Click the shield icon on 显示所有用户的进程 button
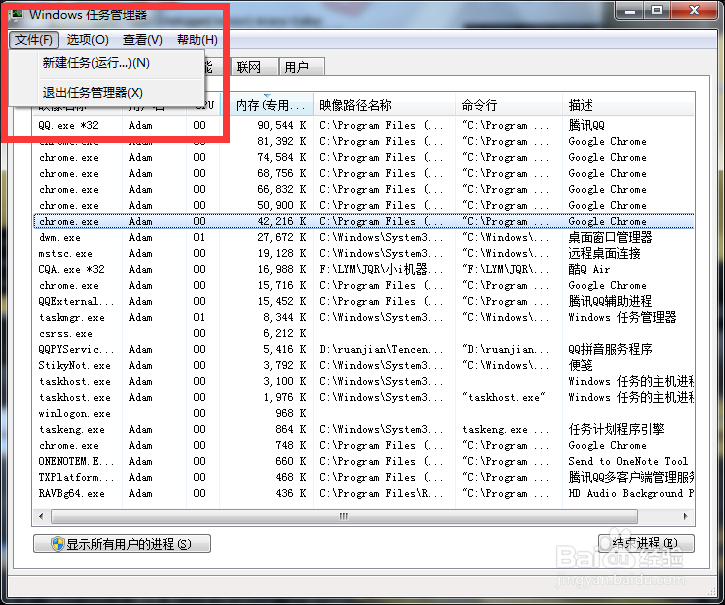Viewport: 725px width, 605px height. click(x=58, y=544)
